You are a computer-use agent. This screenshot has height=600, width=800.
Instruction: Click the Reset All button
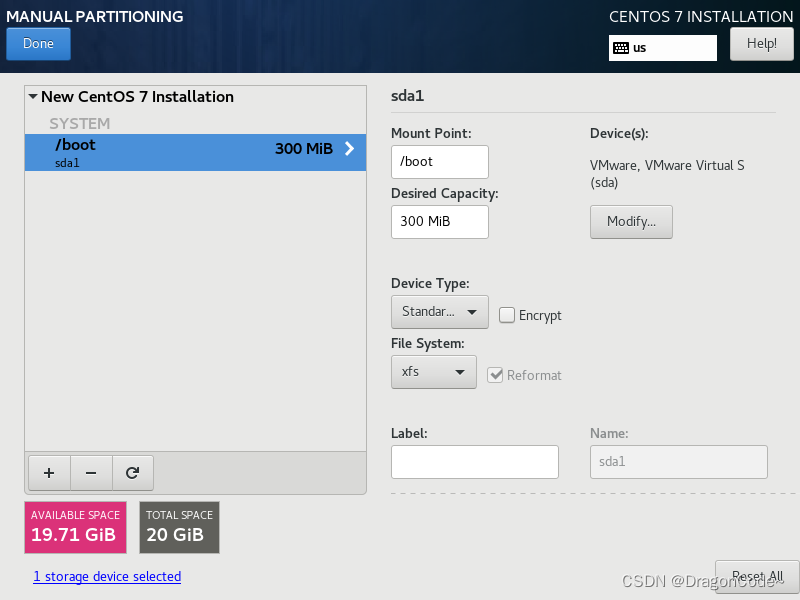(x=756, y=577)
